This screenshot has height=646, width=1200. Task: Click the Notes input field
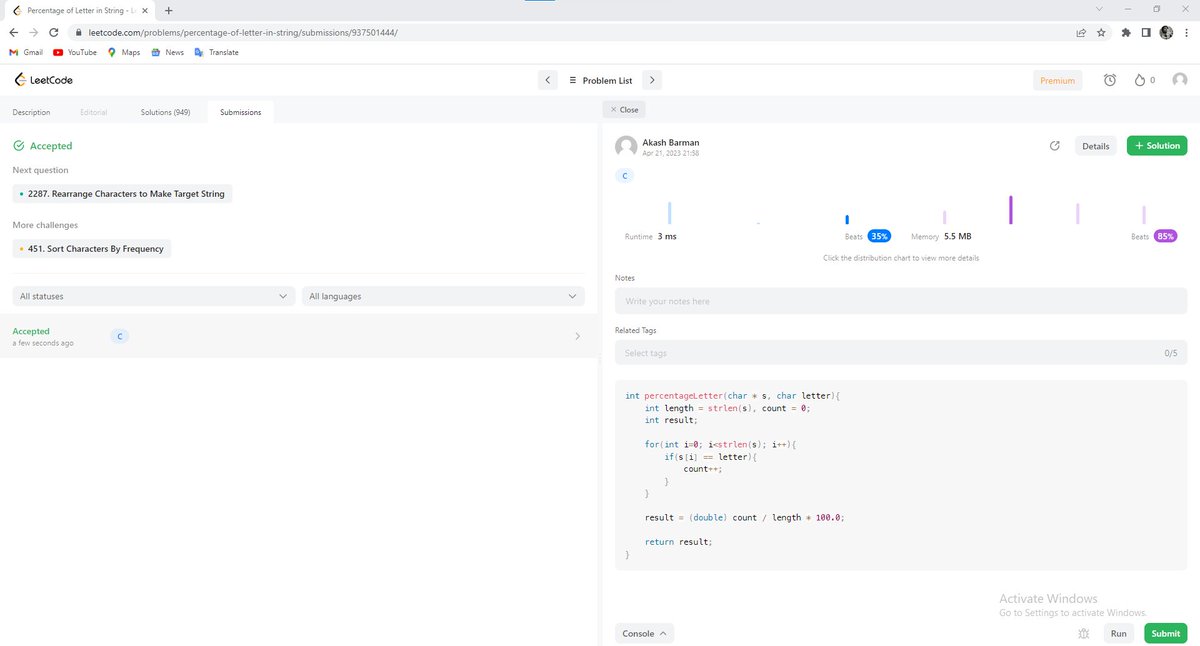(x=901, y=301)
